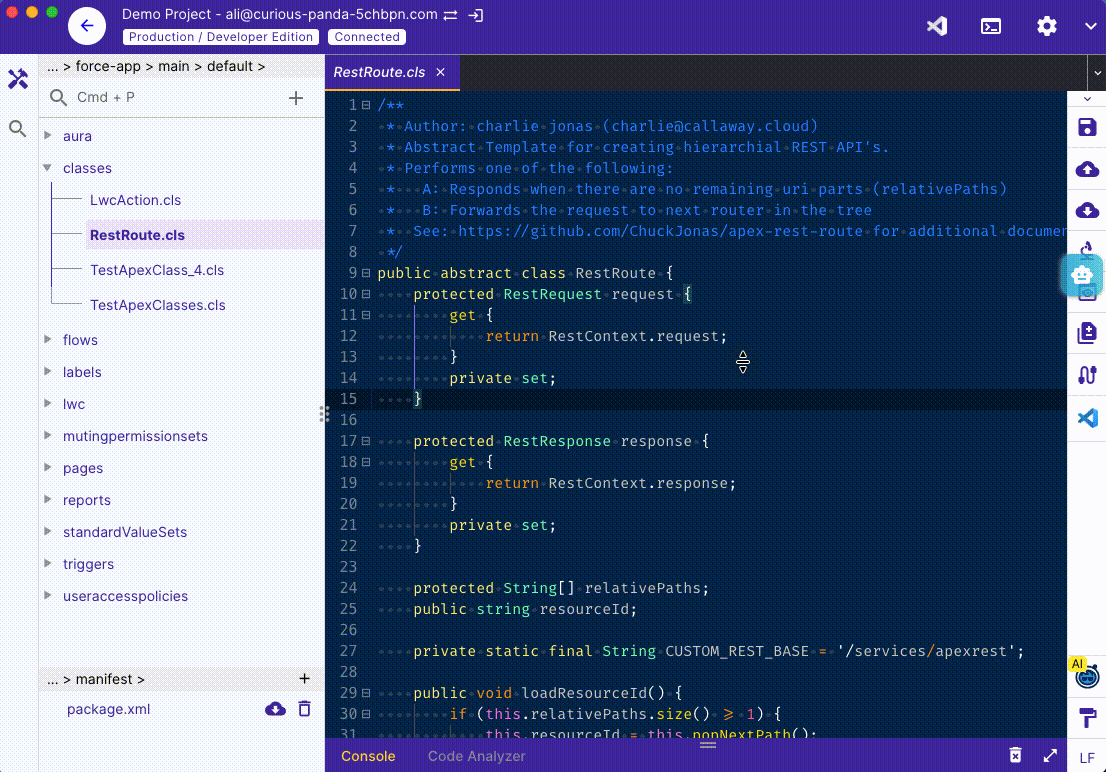1106x772 pixels.
Task: Fold the comment block at line 1
Action: 366,104
